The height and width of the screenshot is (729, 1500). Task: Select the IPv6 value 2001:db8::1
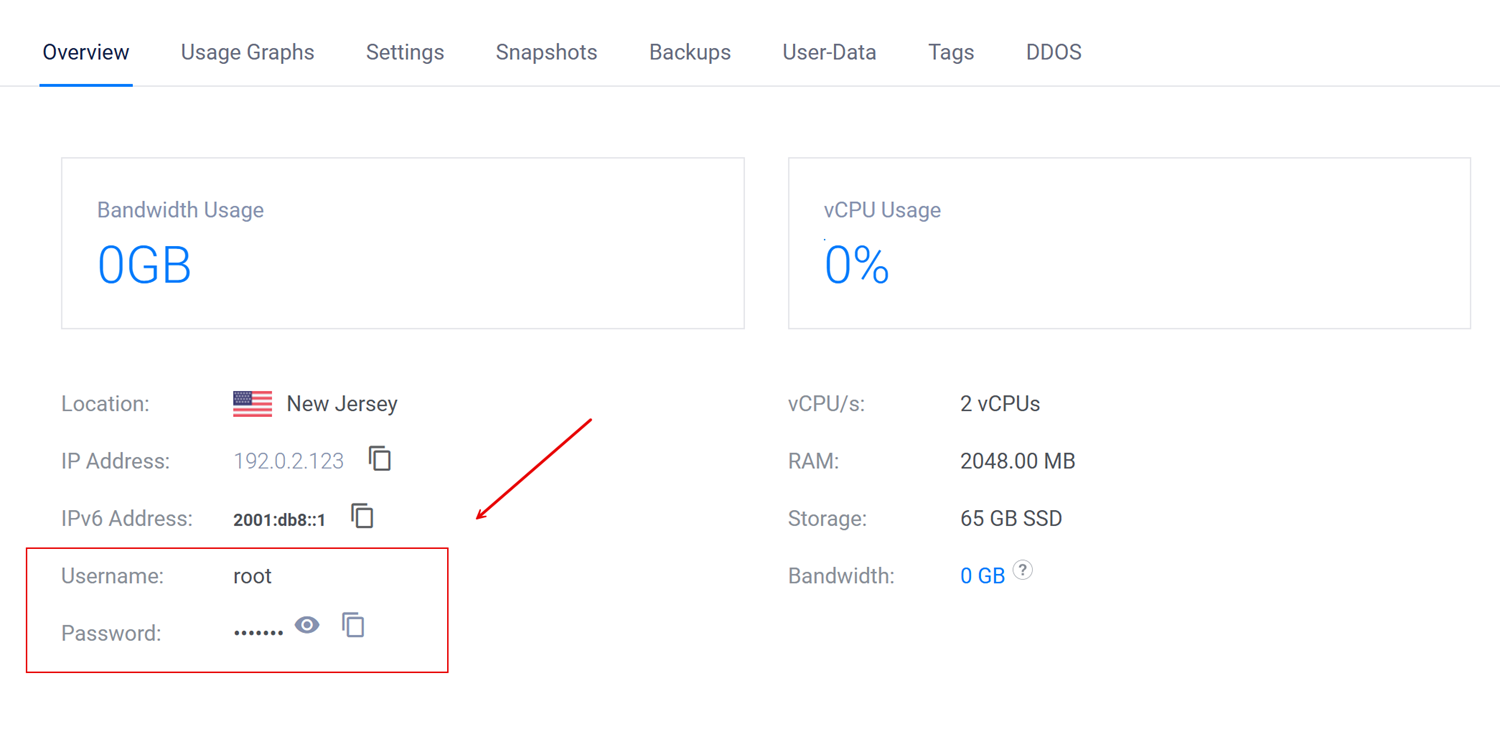click(x=279, y=520)
